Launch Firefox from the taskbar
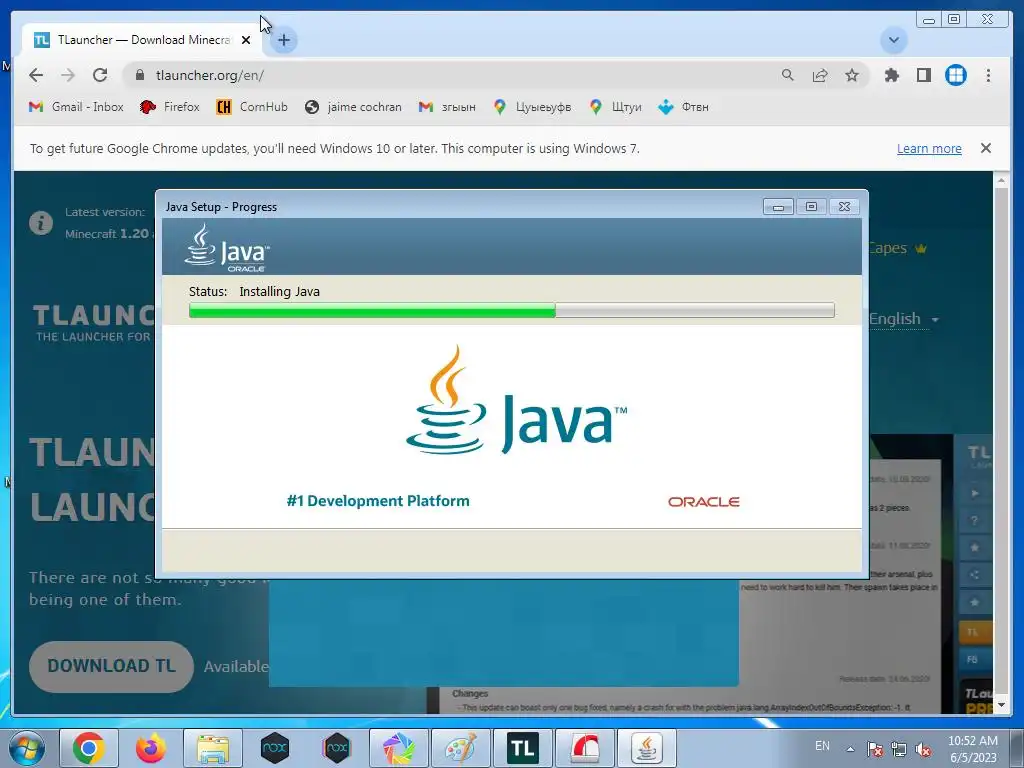The width and height of the screenshot is (1024, 768). coord(151,748)
